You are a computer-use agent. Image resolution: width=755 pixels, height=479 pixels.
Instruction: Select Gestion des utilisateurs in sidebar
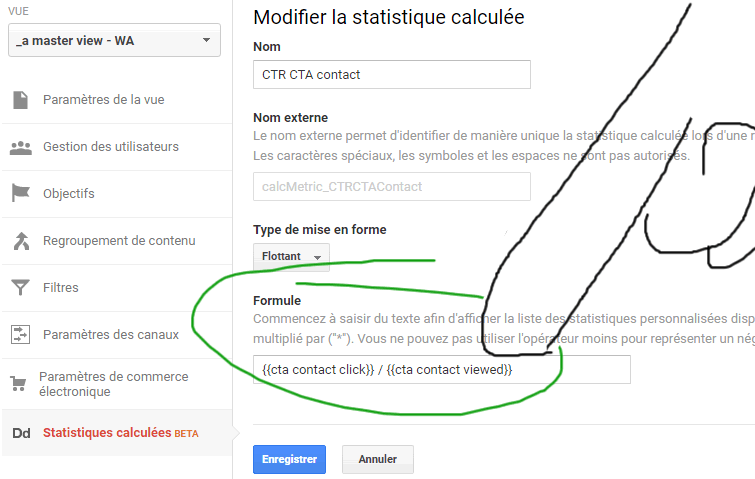(x=110, y=147)
